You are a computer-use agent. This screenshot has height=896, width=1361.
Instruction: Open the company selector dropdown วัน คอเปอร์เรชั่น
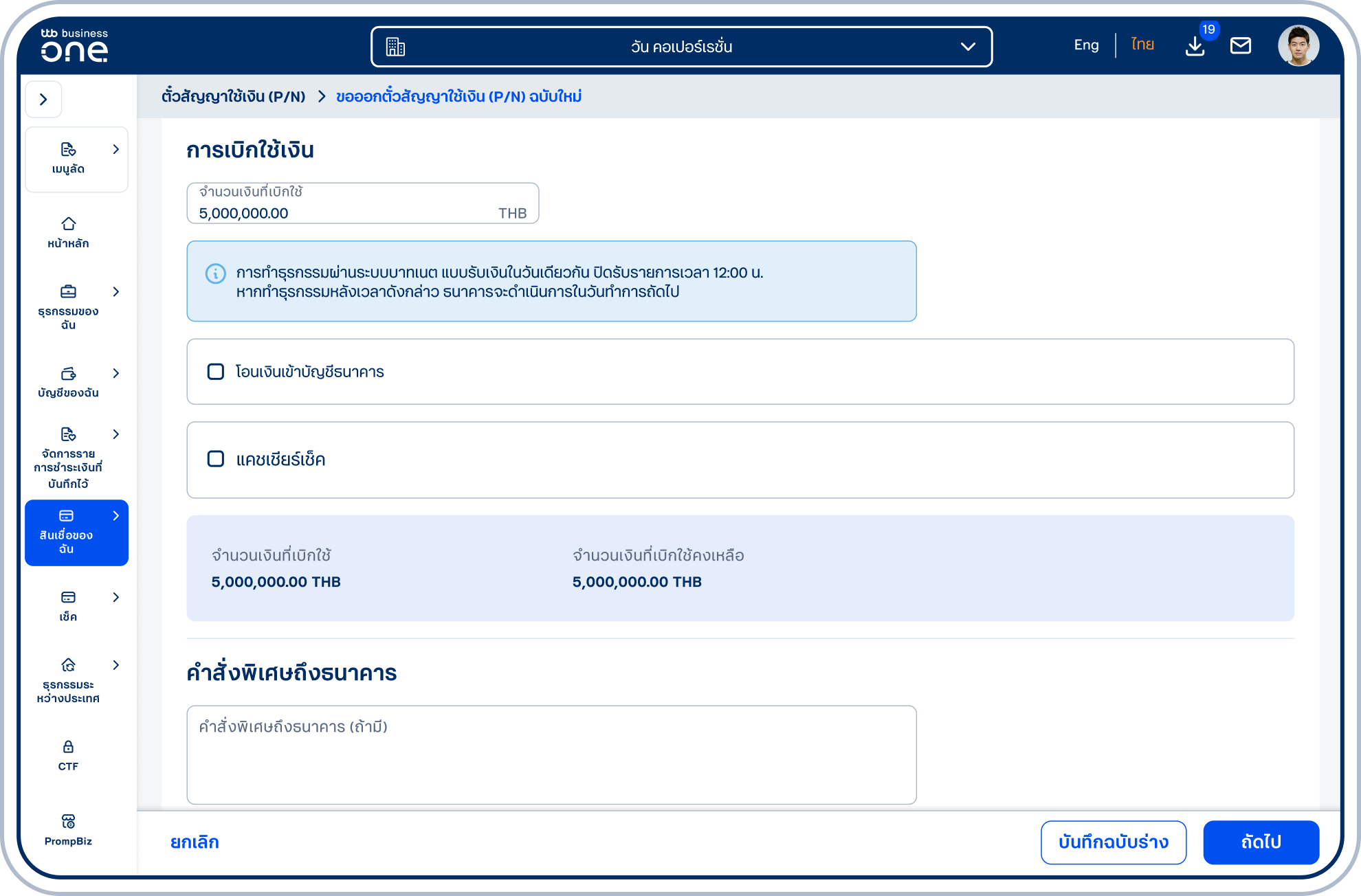point(681,47)
